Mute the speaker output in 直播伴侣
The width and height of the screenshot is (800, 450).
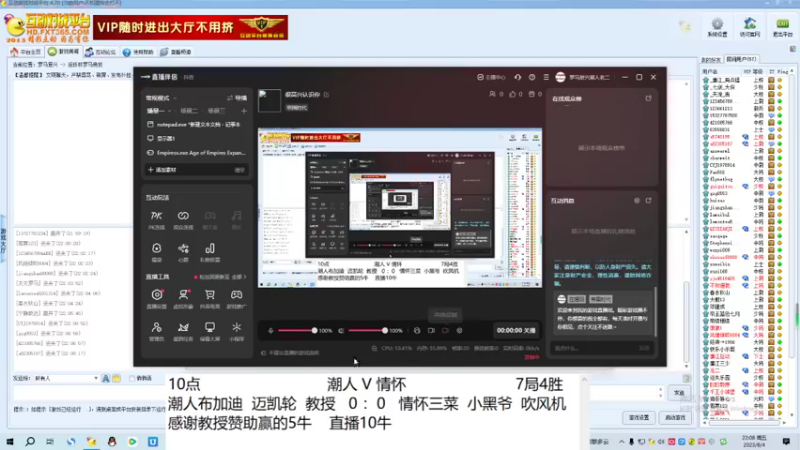pyautogui.click(x=341, y=331)
